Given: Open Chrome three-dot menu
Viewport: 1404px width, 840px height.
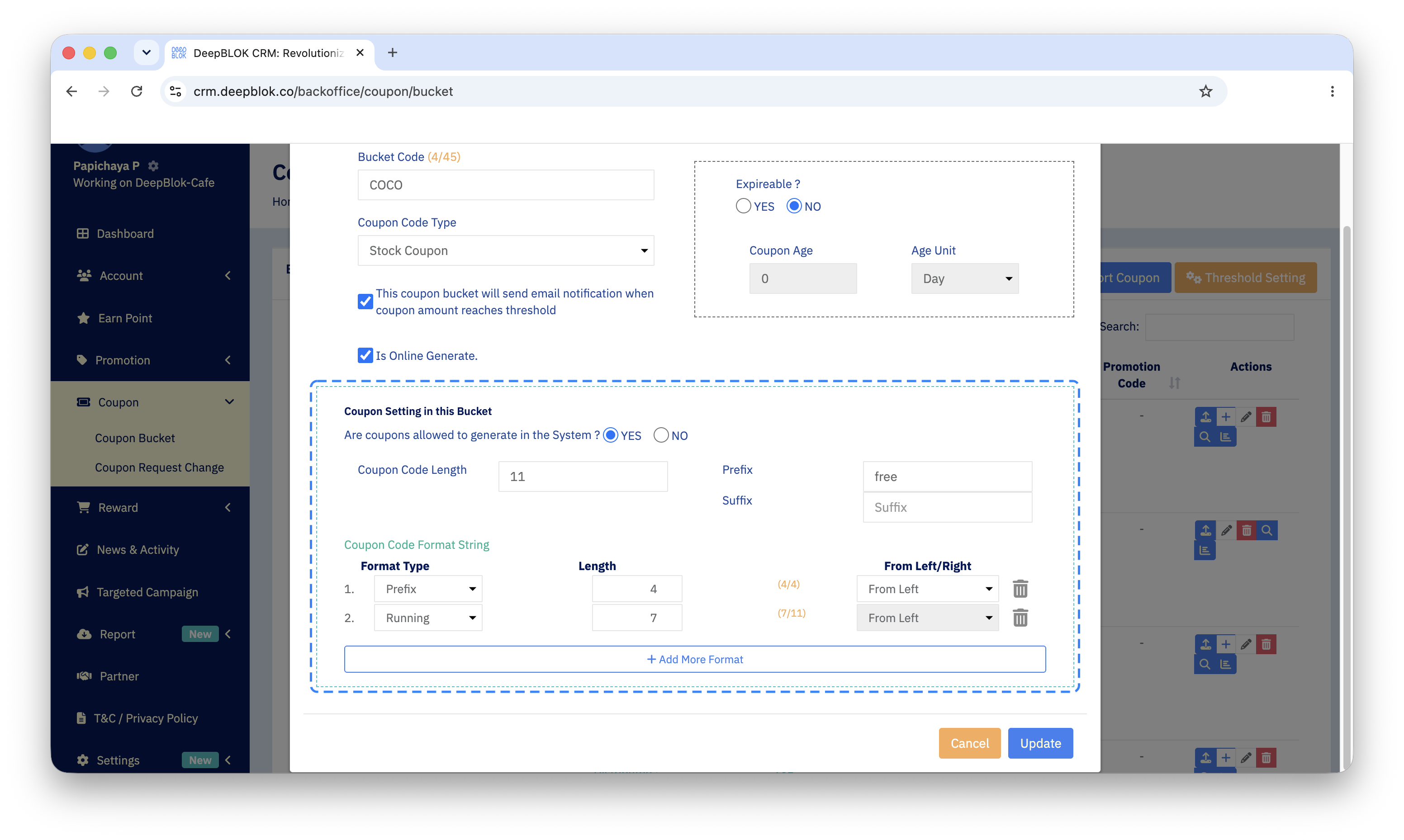Looking at the screenshot, I should [x=1332, y=91].
